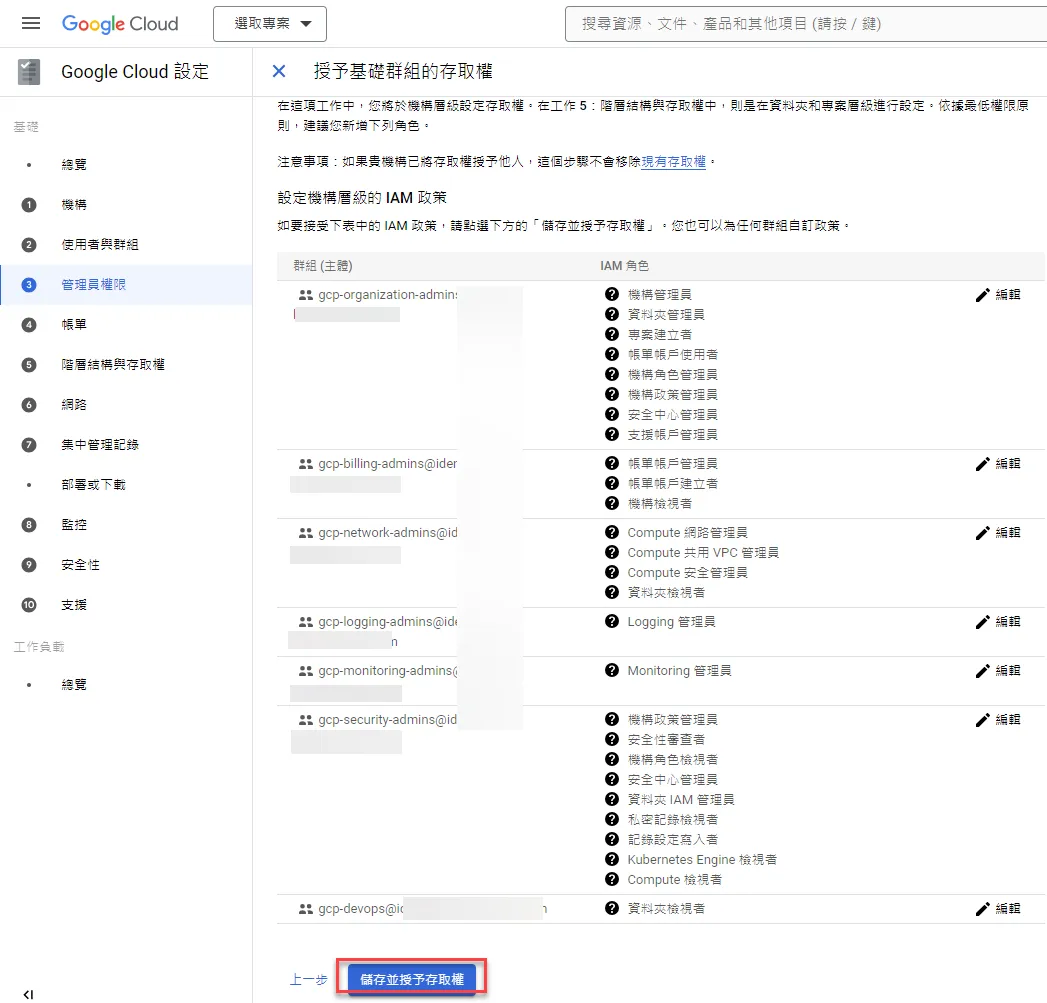Image resolution: width=1047 pixels, height=1003 pixels.
Task: Open the hamburger navigation menu
Action: [31, 23]
